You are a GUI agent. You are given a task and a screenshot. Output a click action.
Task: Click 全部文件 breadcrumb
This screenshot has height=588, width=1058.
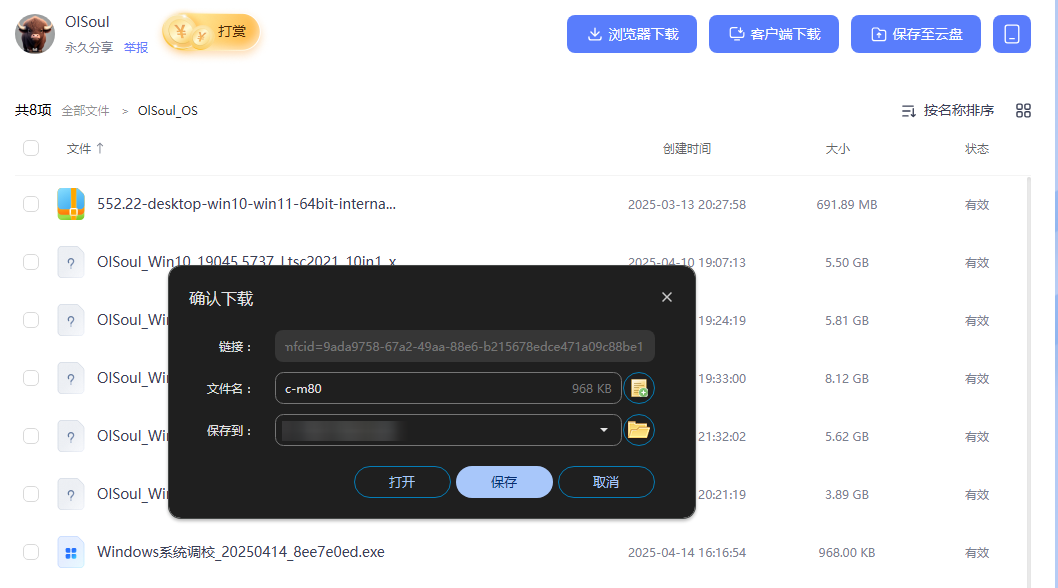pyautogui.click(x=85, y=111)
